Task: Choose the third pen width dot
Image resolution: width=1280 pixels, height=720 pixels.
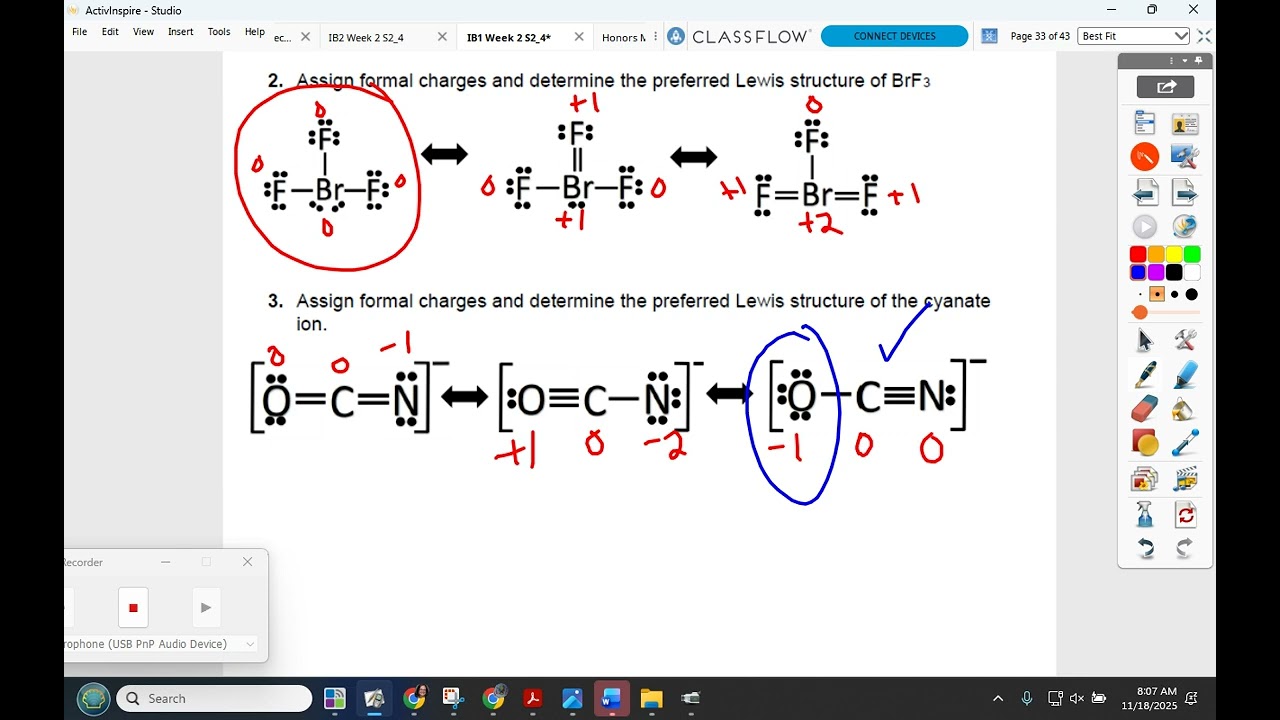Action: [1175, 295]
